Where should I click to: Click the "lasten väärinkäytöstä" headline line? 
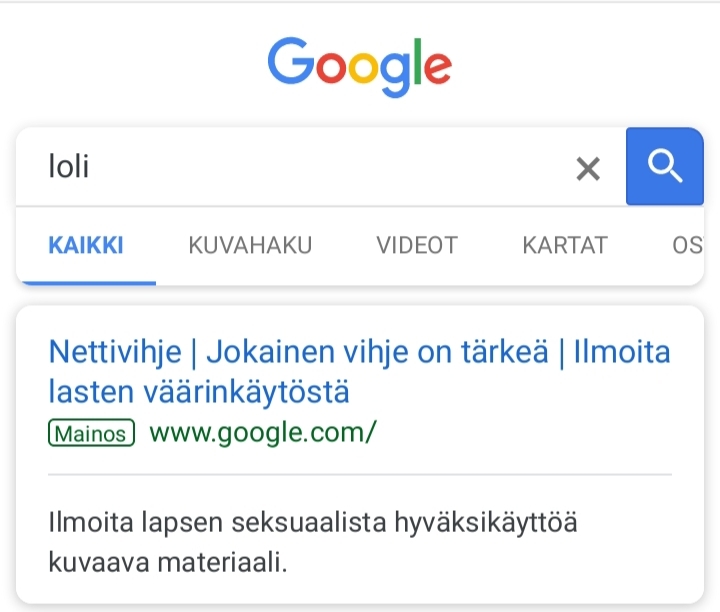(x=199, y=391)
